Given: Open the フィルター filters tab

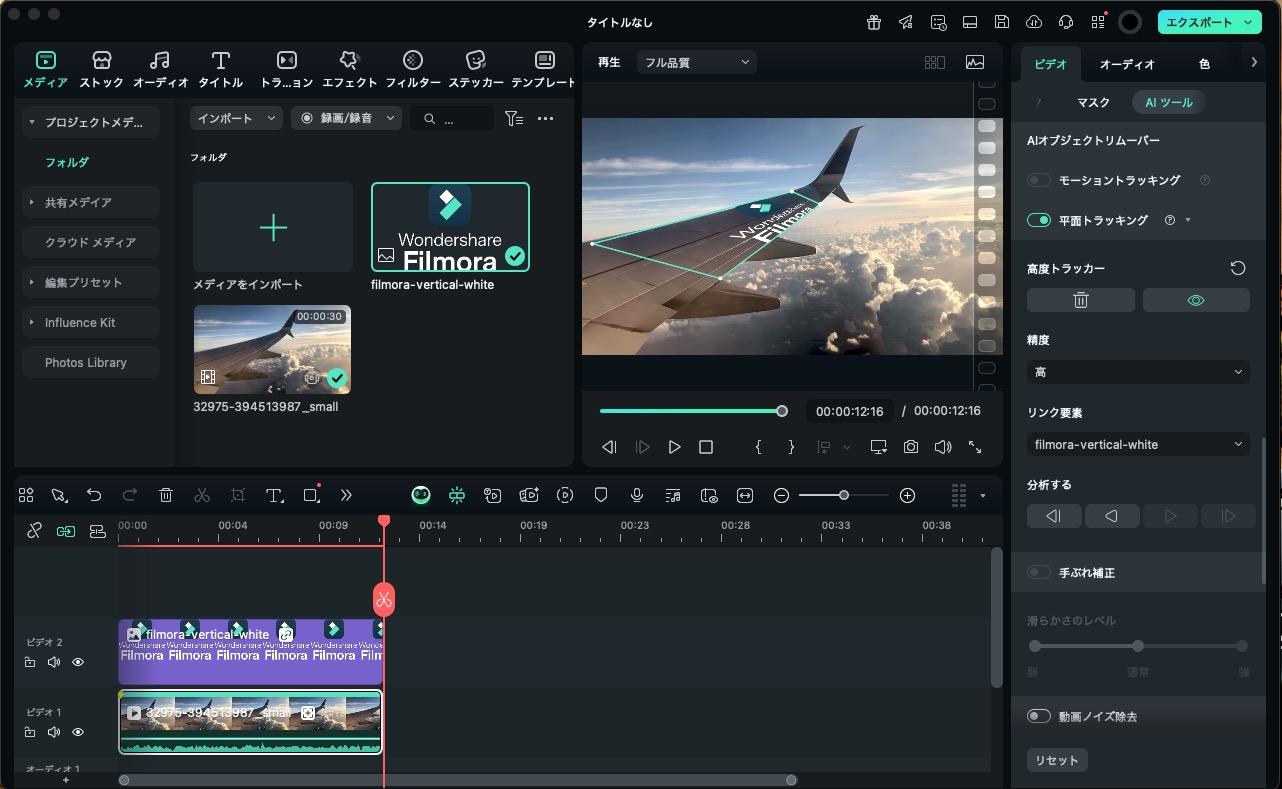Looking at the screenshot, I should pyautogui.click(x=413, y=69).
